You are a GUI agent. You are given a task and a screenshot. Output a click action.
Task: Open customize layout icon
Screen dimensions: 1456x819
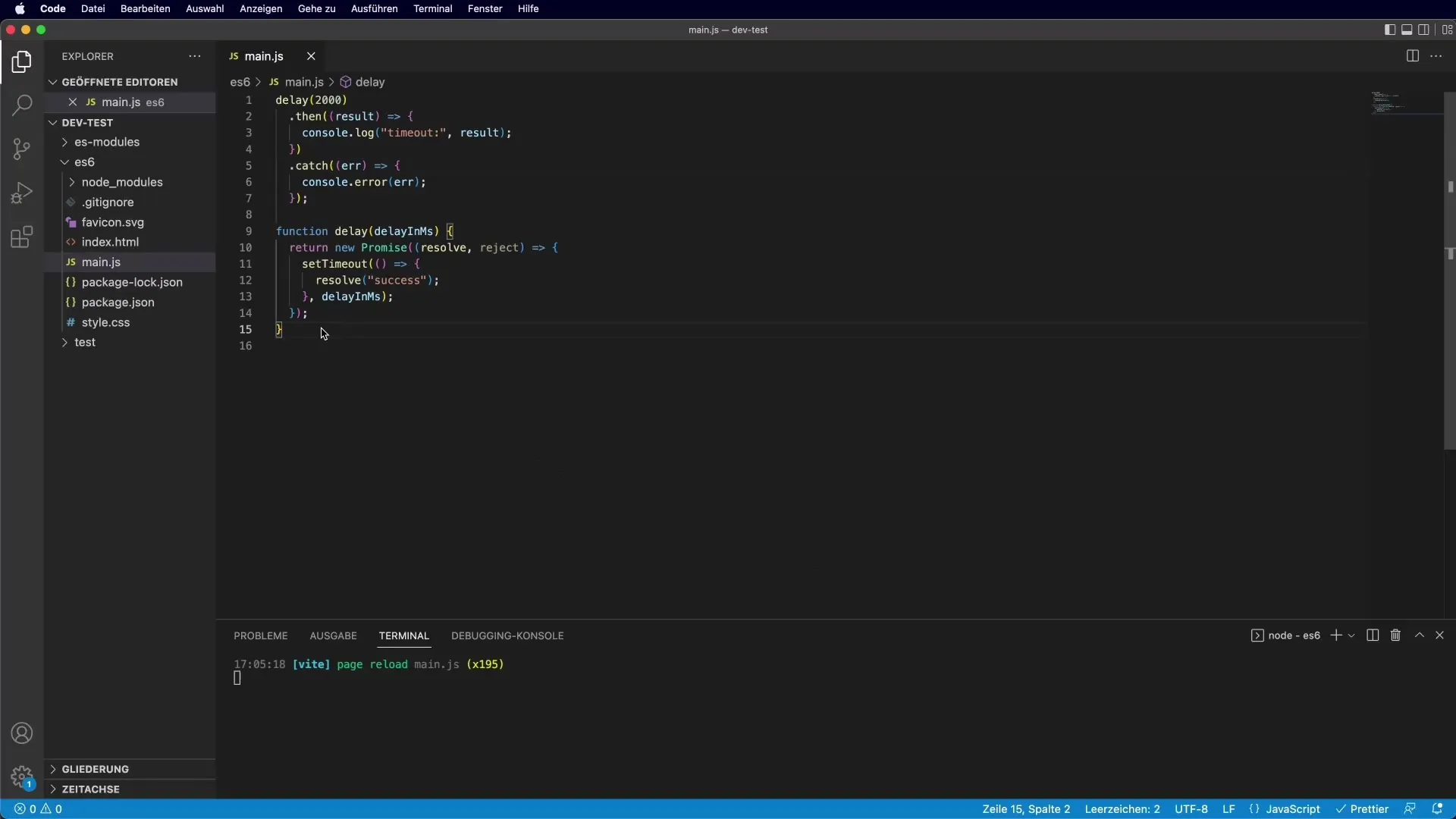point(1447,30)
